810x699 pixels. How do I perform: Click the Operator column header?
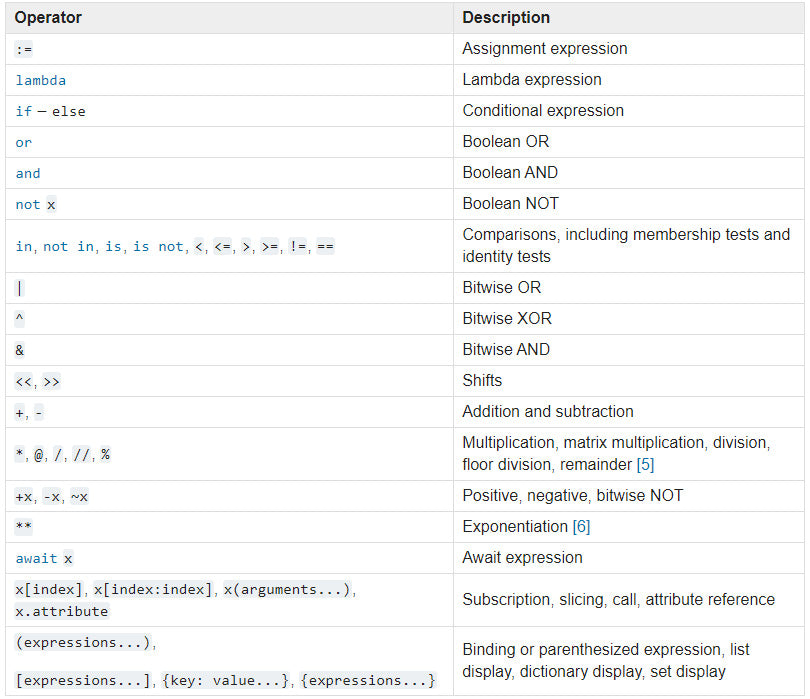tap(48, 18)
